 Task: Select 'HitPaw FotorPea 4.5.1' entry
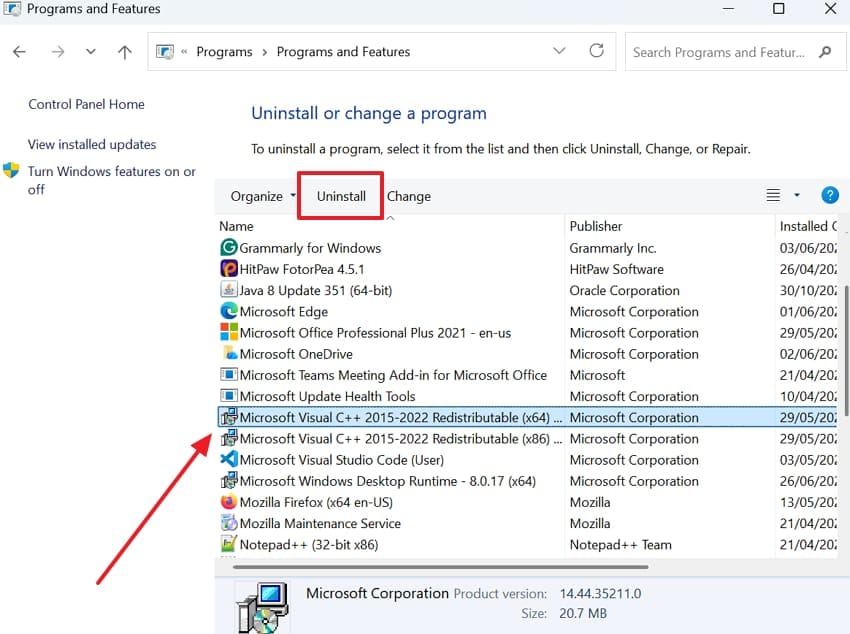click(x=302, y=269)
